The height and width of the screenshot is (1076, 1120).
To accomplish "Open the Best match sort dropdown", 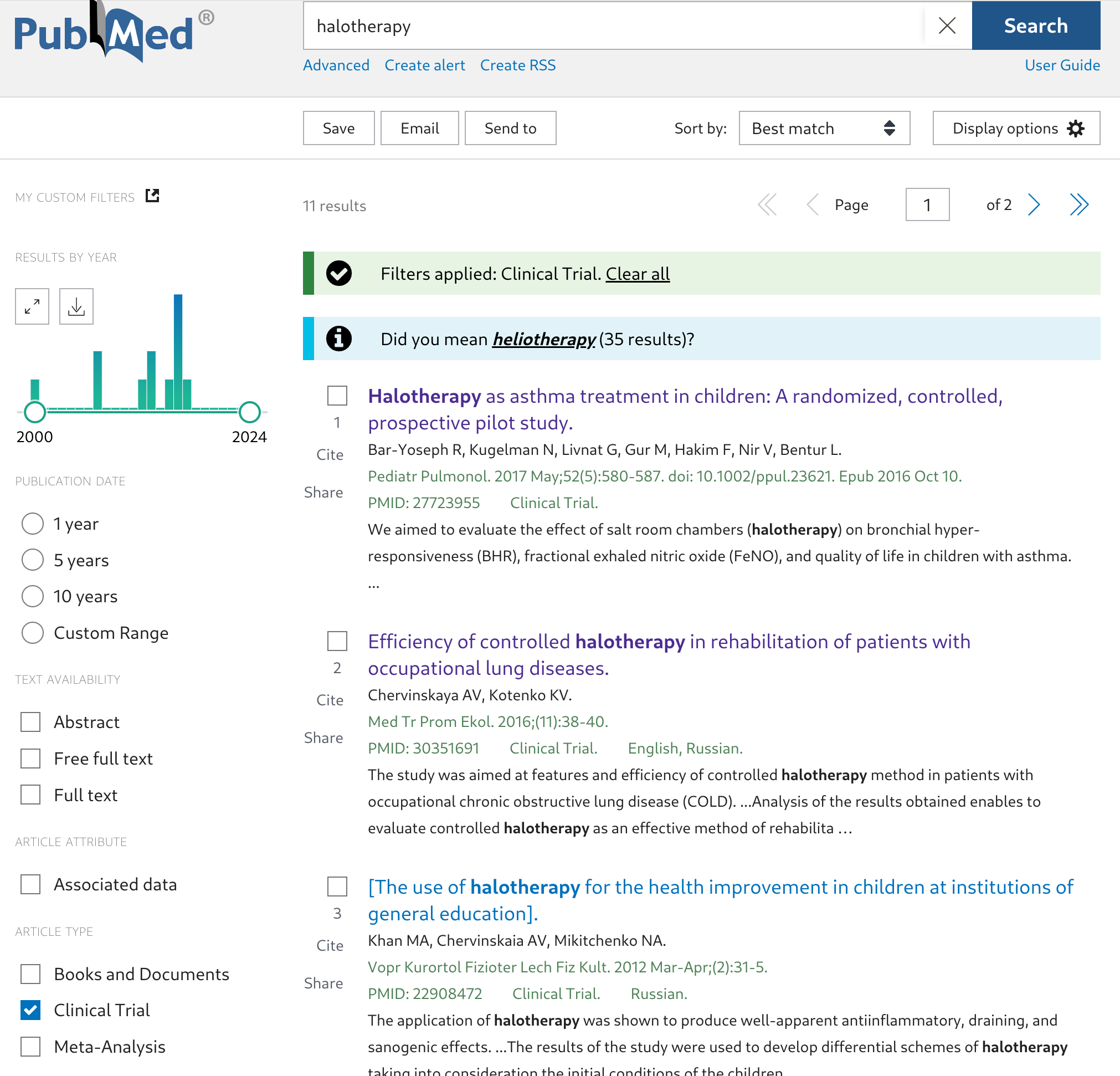I will (x=824, y=128).
